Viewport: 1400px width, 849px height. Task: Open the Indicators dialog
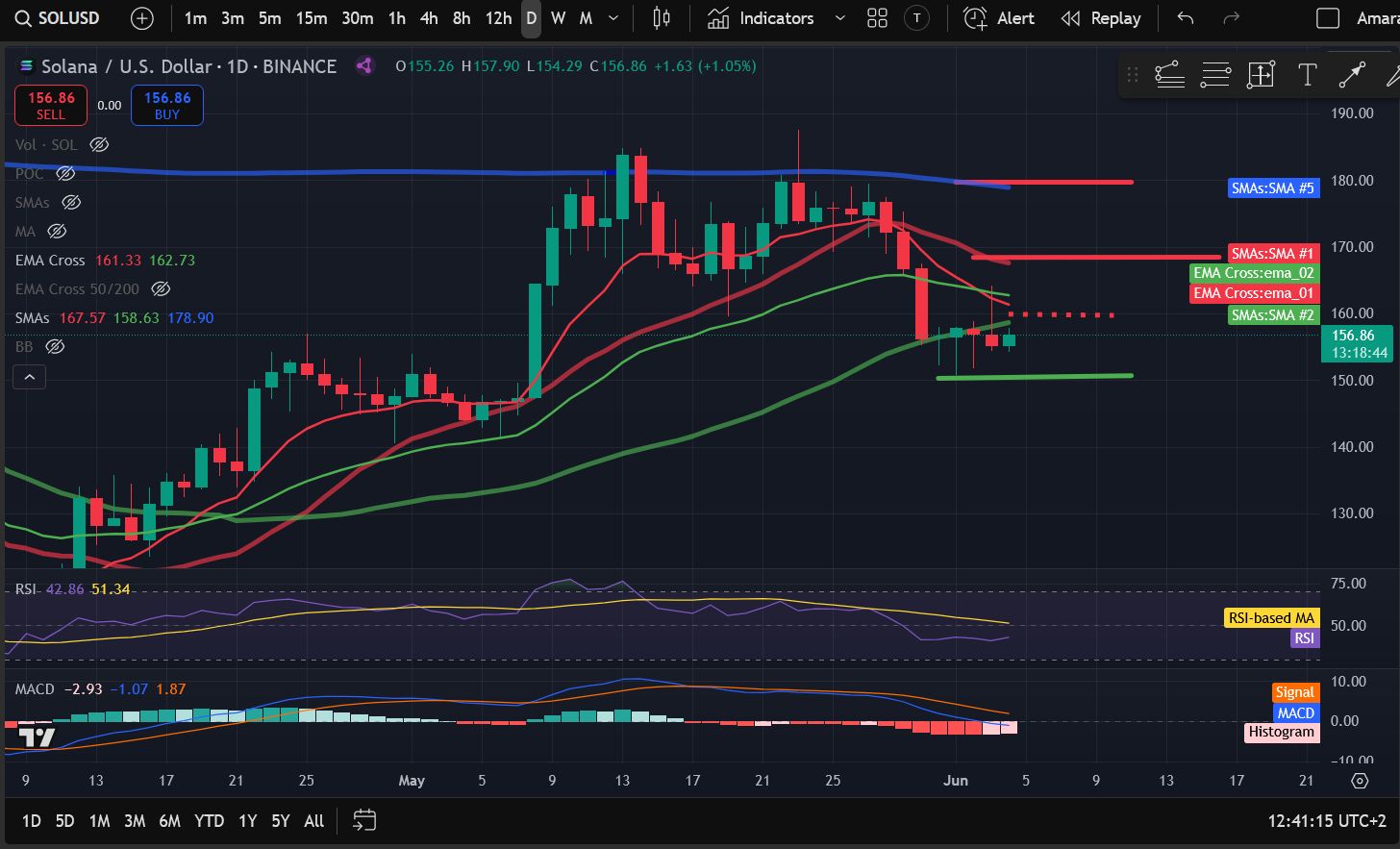pos(761,18)
